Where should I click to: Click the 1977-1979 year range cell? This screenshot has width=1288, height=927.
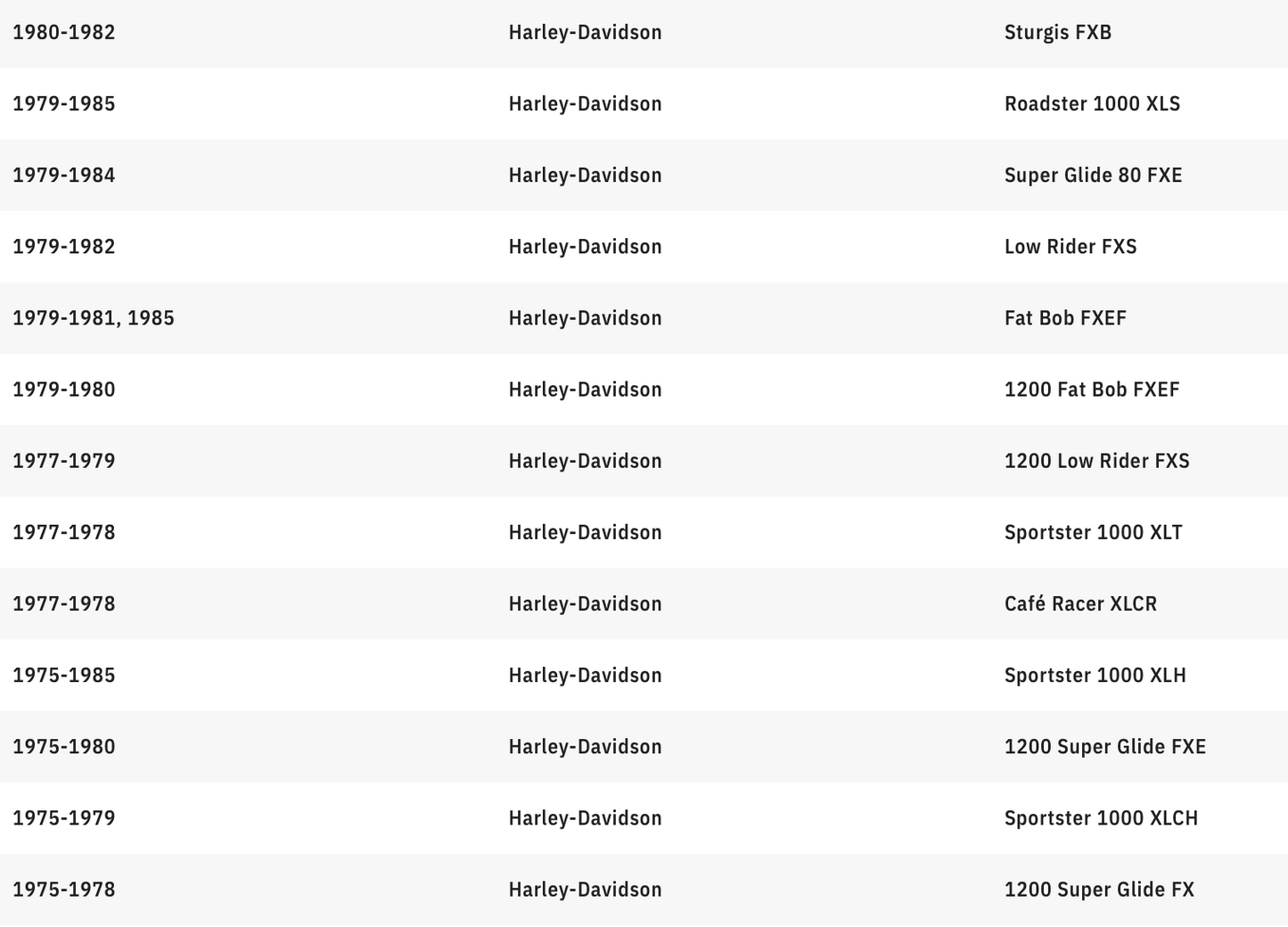[64, 461]
